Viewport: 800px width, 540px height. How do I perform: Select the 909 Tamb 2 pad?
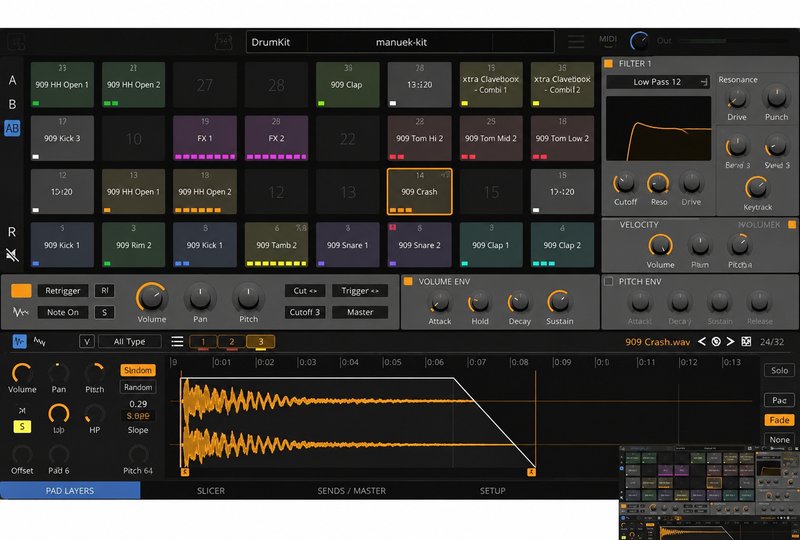(x=276, y=245)
